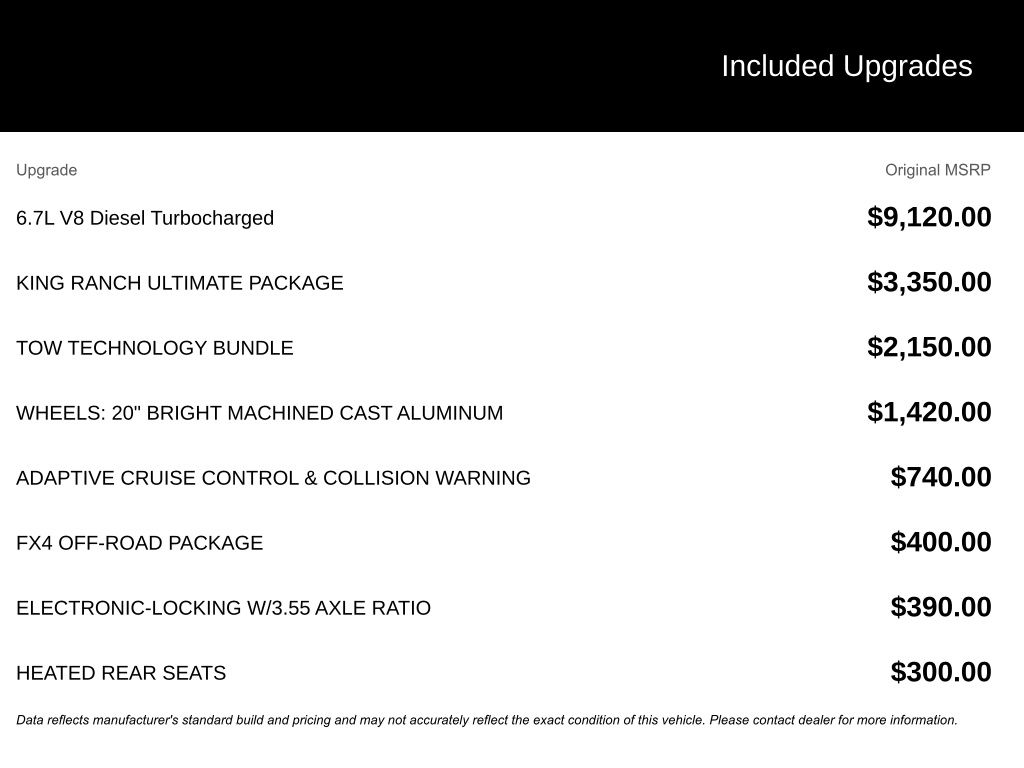The height and width of the screenshot is (768, 1024).
Task: Pick the FX4 Off-Road Package row
Action: point(140,543)
